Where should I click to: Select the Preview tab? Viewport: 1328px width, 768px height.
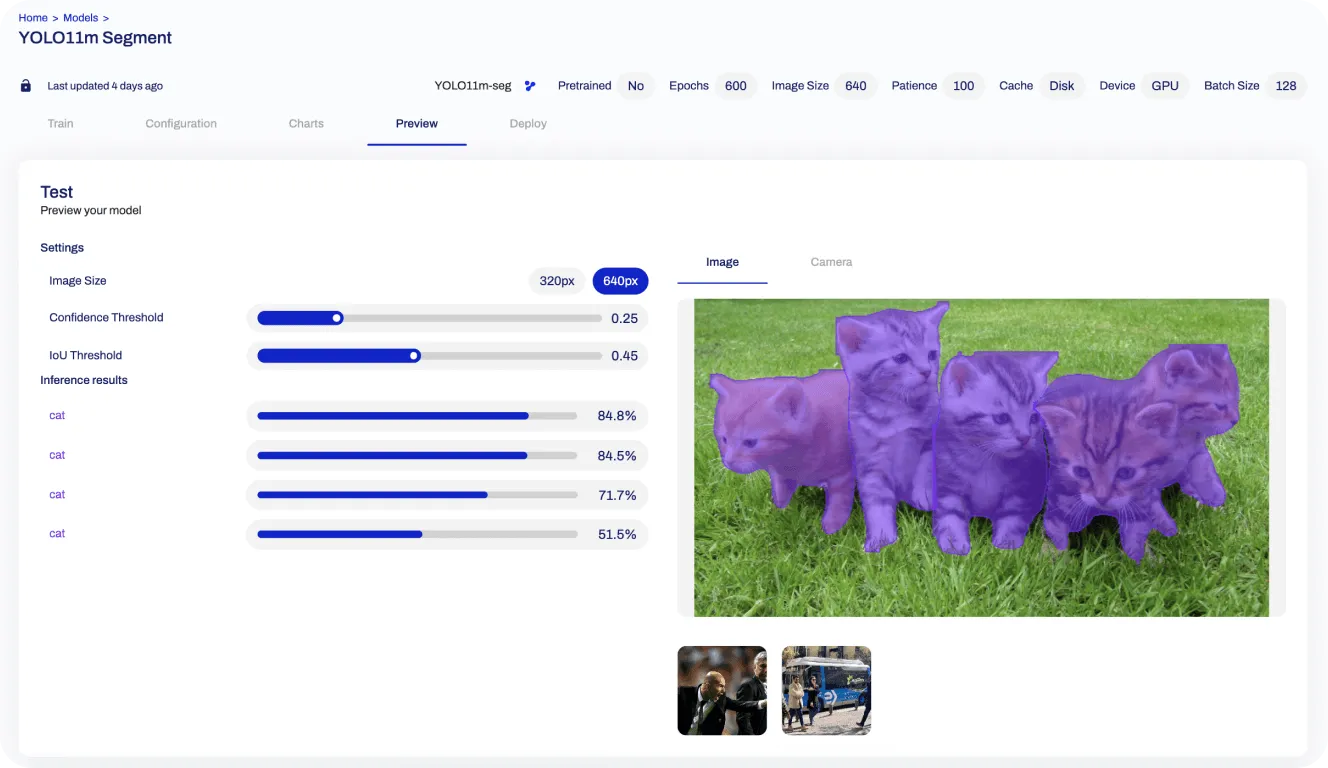[x=417, y=124]
